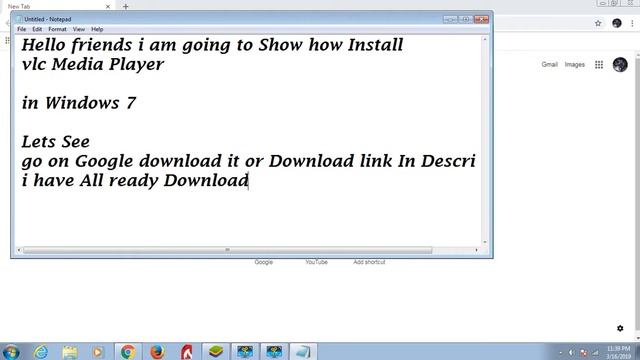Open Customize gear icon on new tab page
Screen dimensions: 640x360
point(620,328)
